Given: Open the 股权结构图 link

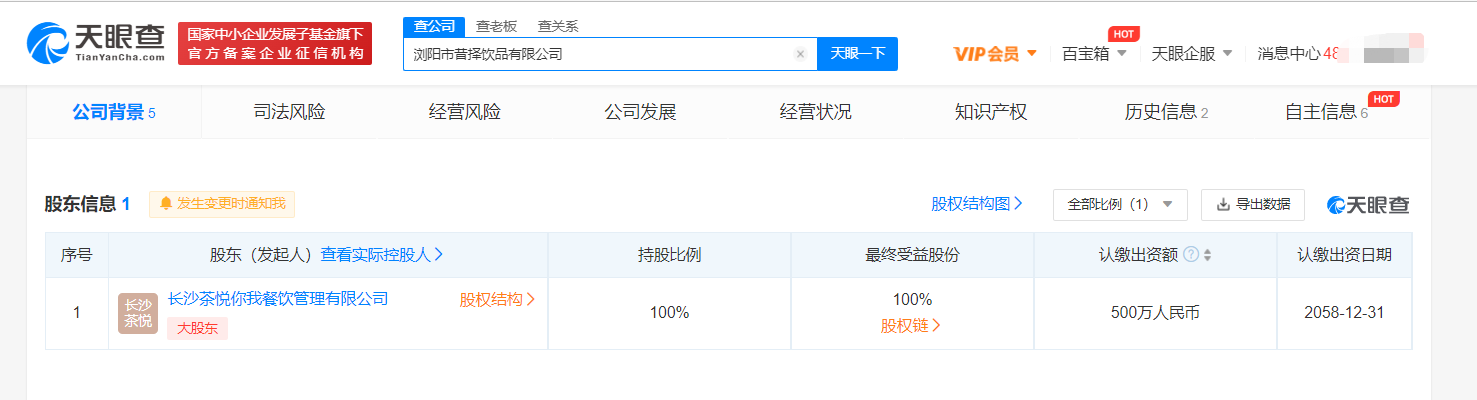Looking at the screenshot, I should 976,204.
